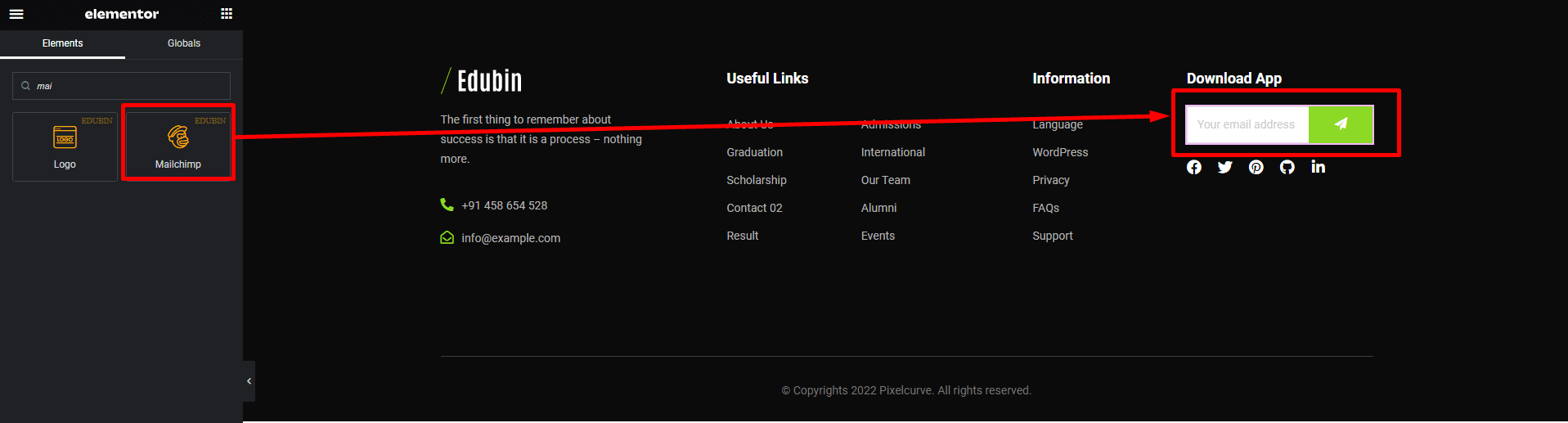Click the Twitter social icon
Screen dimensions: 1568x423
click(1224, 167)
